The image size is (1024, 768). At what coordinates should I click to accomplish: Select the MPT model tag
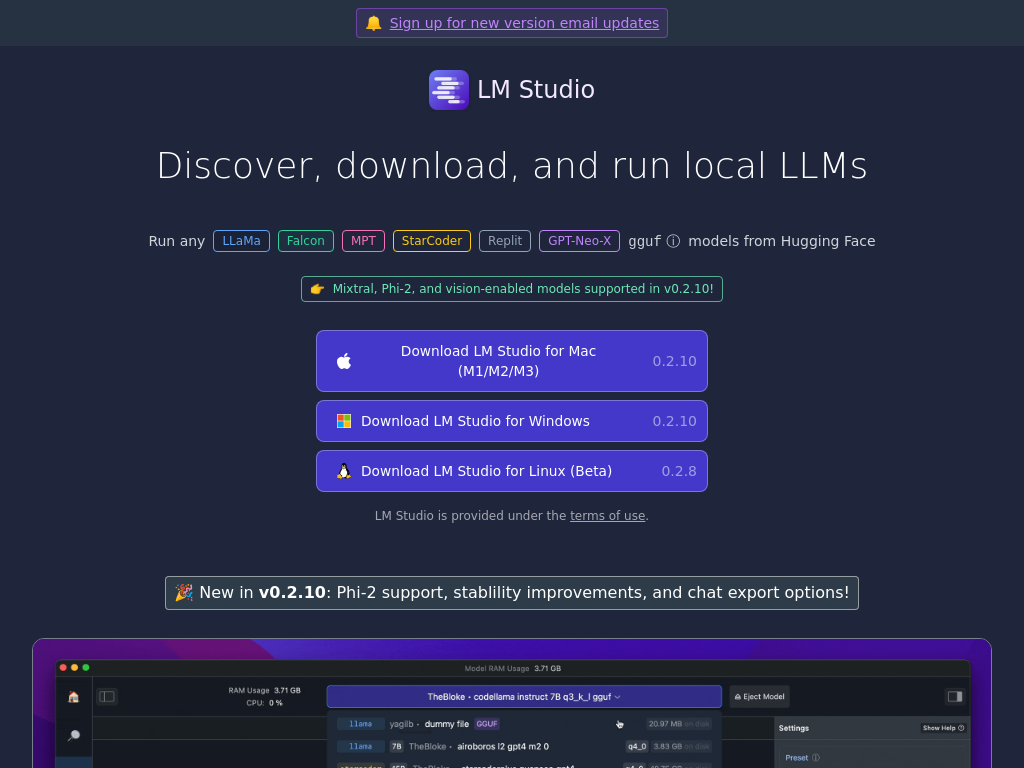[363, 241]
